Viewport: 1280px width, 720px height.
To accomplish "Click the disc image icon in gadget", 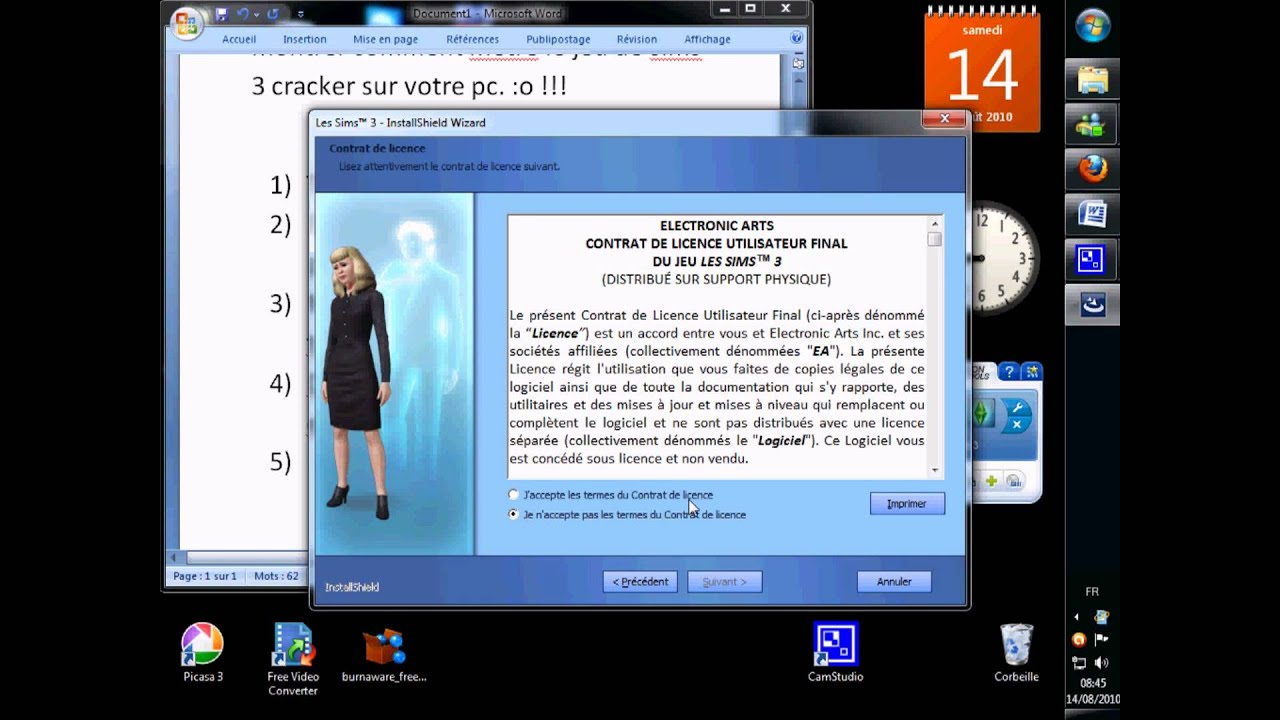I will 1013,481.
